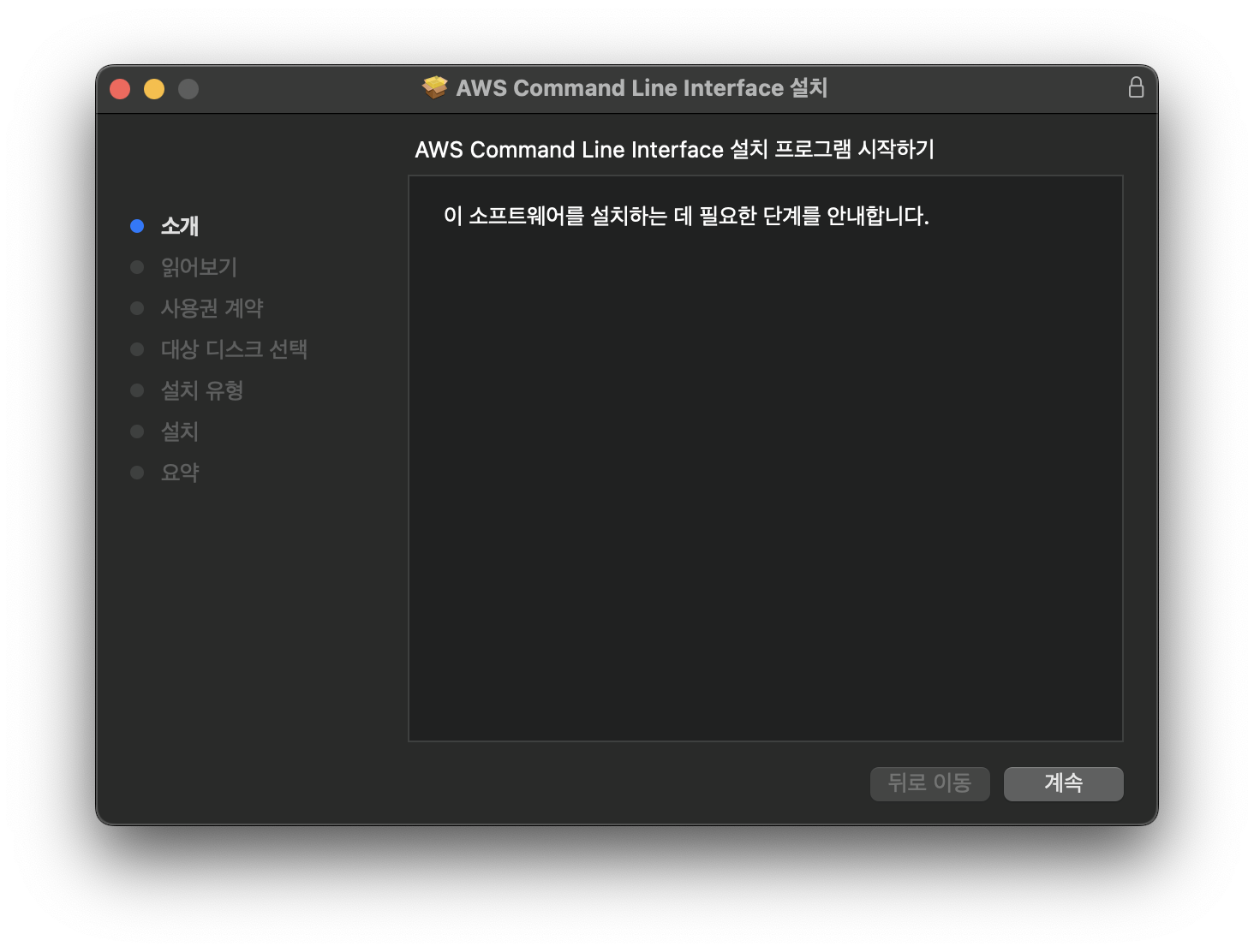The image size is (1254, 952).
Task: Minimize the installer with the yellow button
Action: pyautogui.click(x=154, y=89)
